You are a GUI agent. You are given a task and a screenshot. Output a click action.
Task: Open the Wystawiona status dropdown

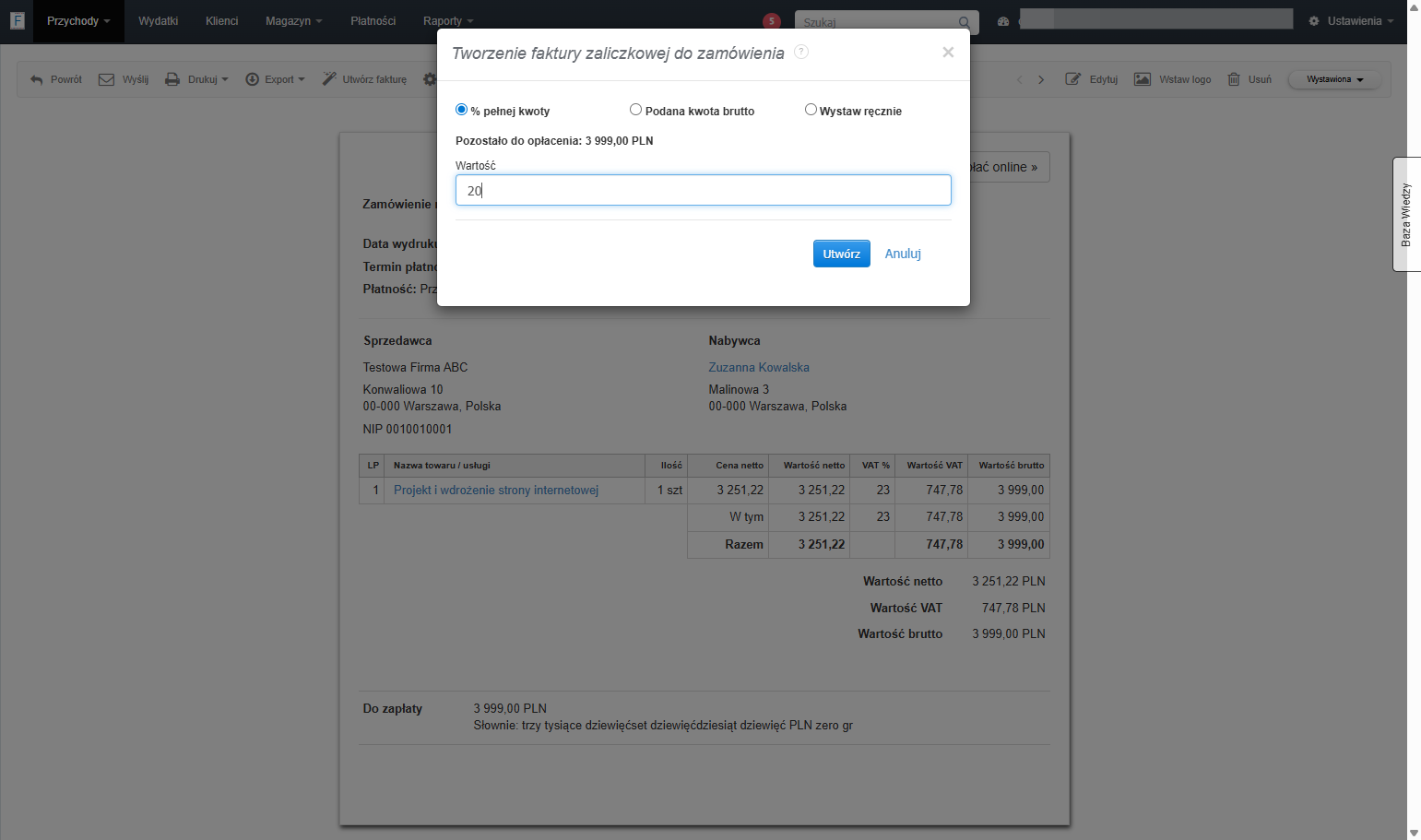coord(1334,79)
